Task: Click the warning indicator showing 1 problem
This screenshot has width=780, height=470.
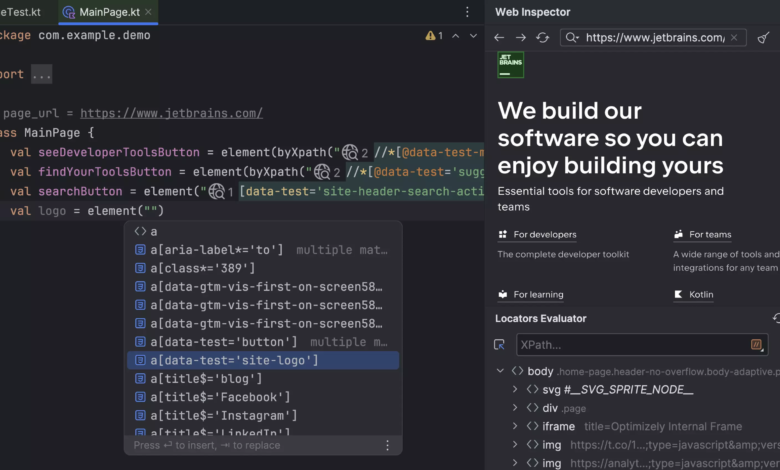Action: tap(434, 36)
